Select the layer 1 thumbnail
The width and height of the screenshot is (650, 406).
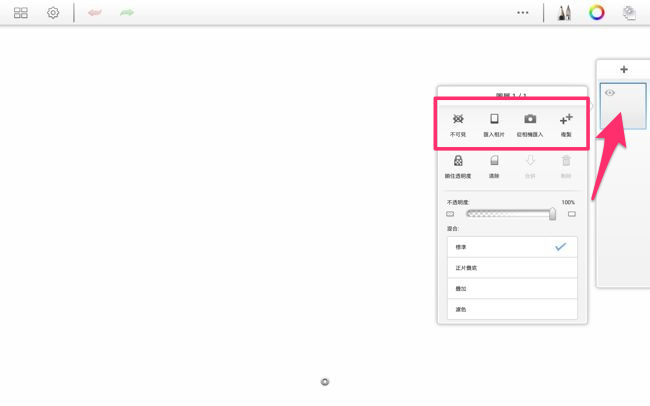pos(623,106)
